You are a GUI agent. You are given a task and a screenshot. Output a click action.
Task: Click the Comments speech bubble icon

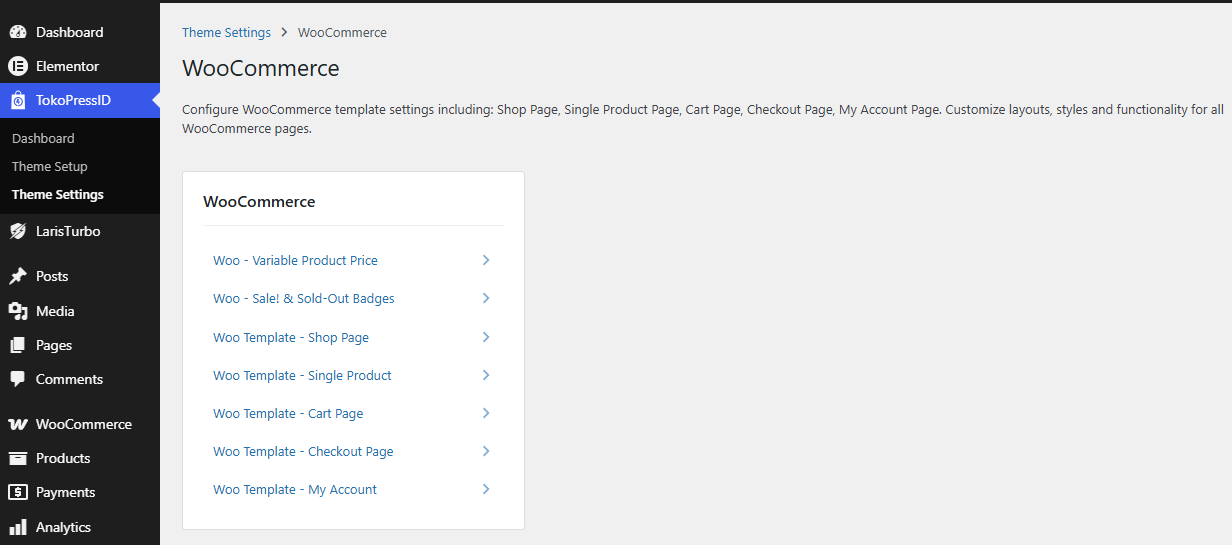coord(18,379)
